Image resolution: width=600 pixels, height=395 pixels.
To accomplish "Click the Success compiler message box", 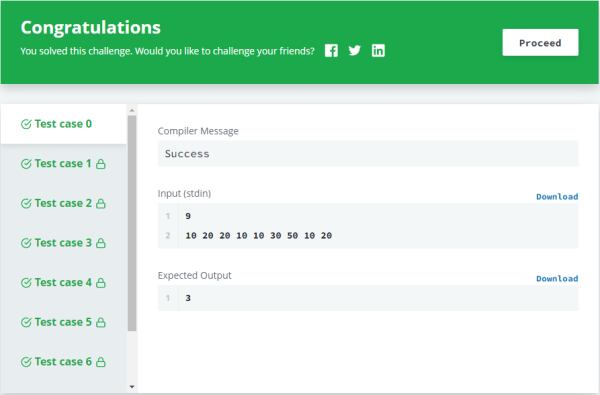I will pos(368,153).
